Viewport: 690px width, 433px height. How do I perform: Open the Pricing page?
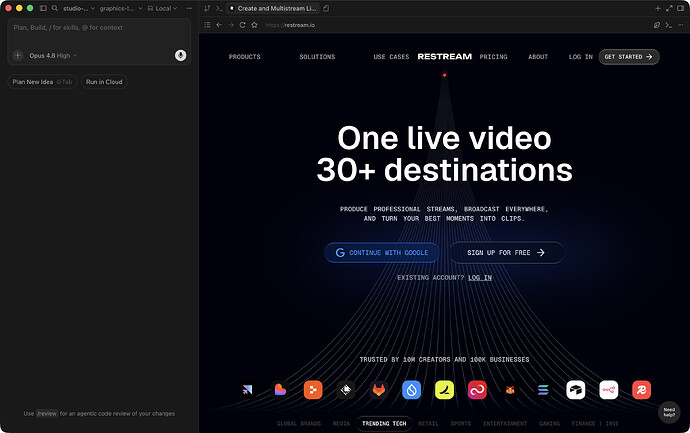coord(493,57)
